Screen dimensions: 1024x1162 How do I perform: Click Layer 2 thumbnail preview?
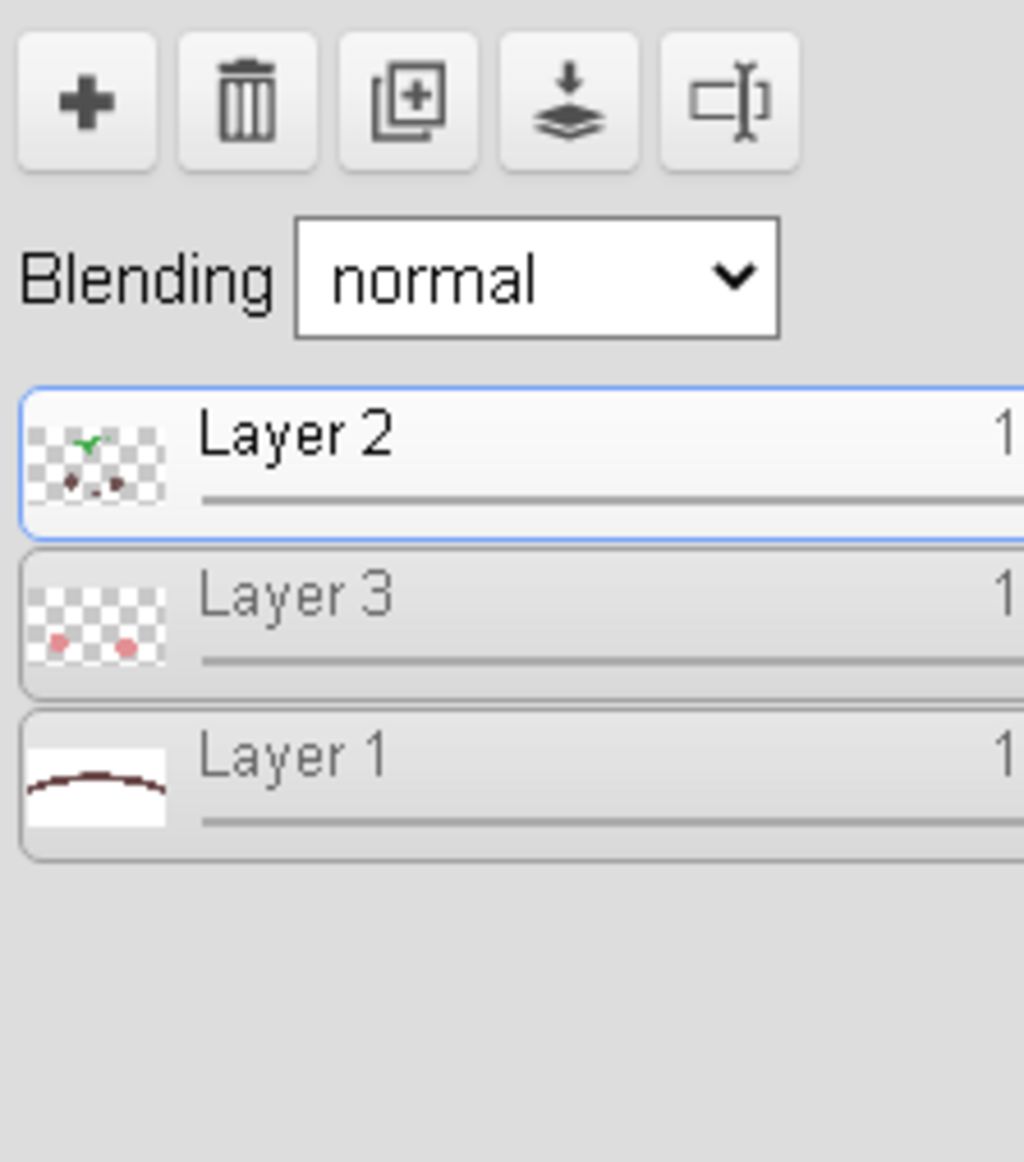pos(96,465)
